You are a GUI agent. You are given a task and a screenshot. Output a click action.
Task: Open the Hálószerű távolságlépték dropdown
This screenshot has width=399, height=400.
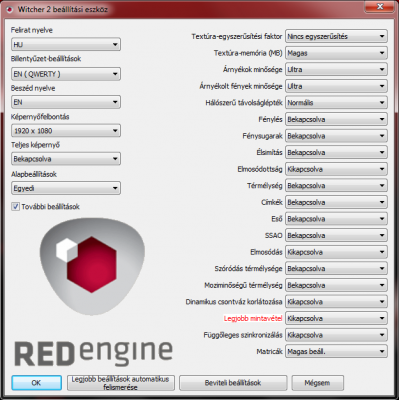pyautogui.click(x=336, y=103)
